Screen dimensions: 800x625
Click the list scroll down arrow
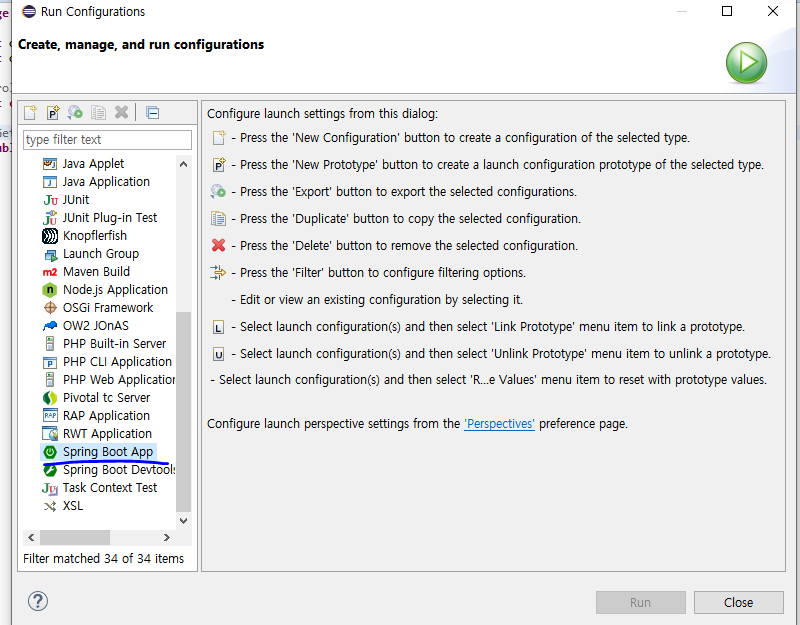point(184,521)
